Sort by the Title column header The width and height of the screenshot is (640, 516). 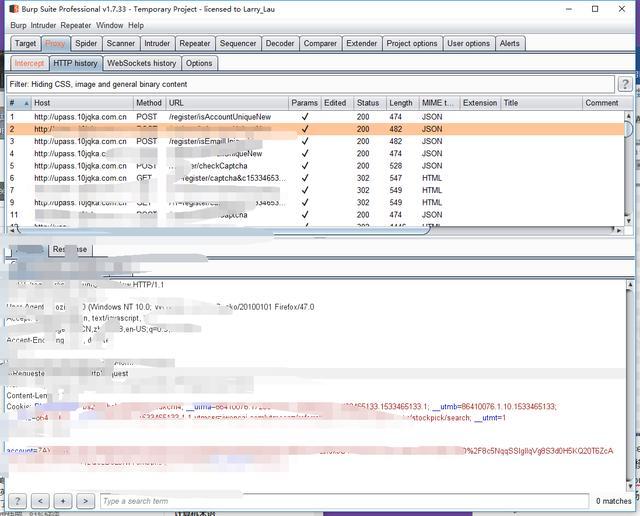[x=541, y=103]
